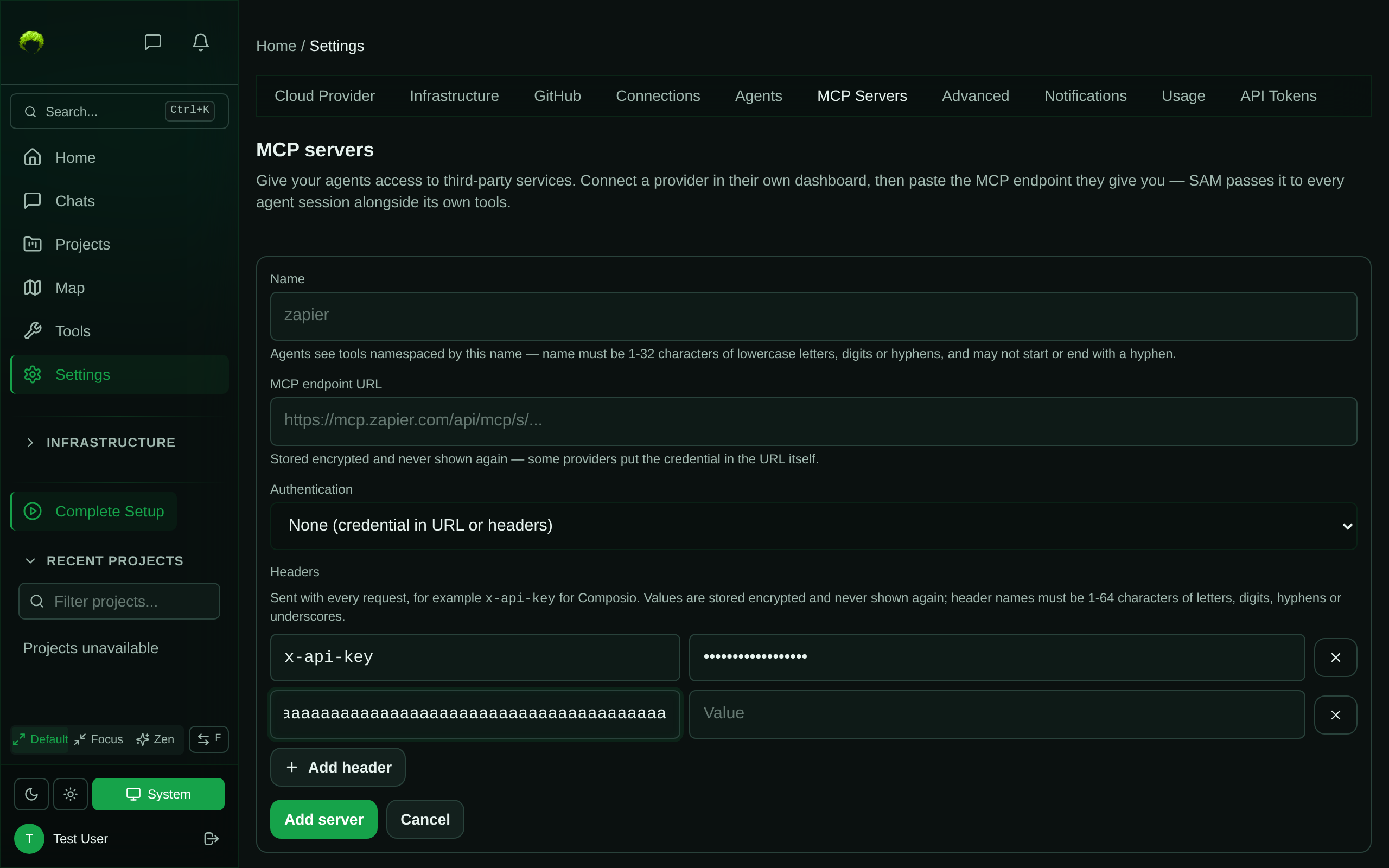Click the Filter projects field
1389x868 pixels.
tap(119, 601)
